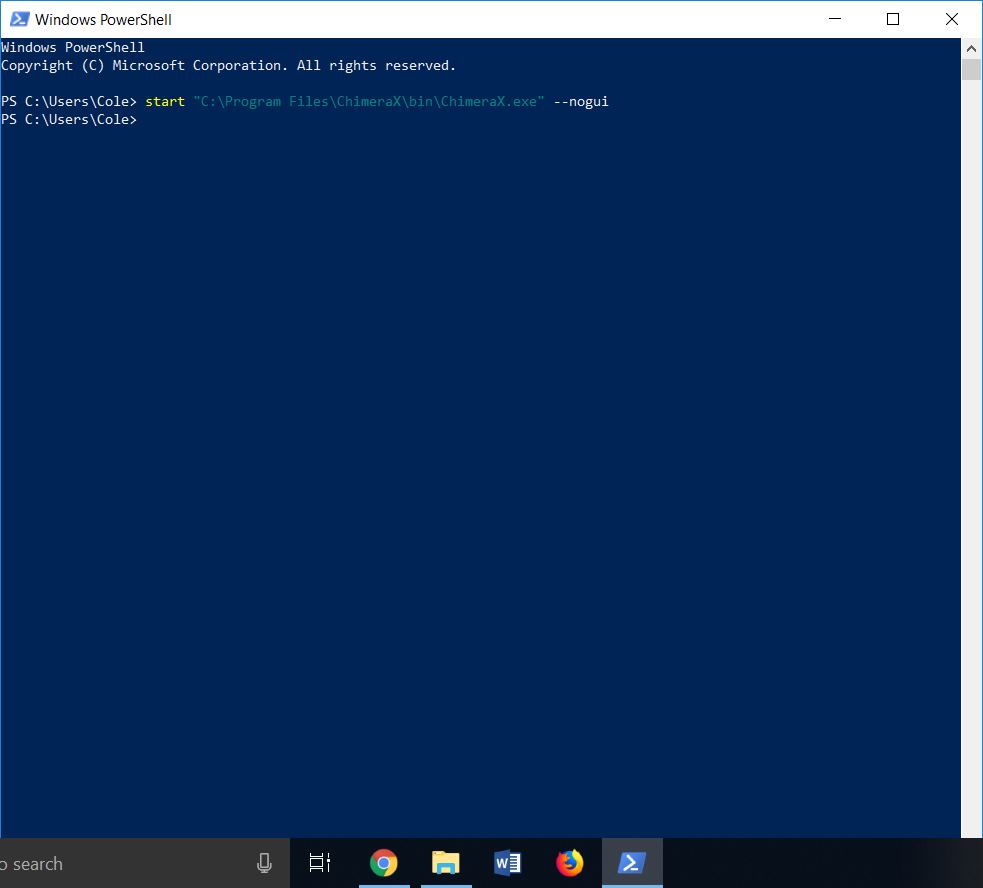Launch Google Chrome from the taskbar
The height and width of the screenshot is (888, 983).
383,863
